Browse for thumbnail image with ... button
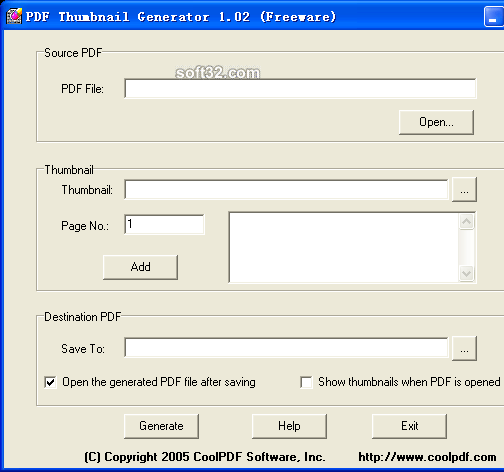Screen dimensions: 504x472 coord(464,190)
